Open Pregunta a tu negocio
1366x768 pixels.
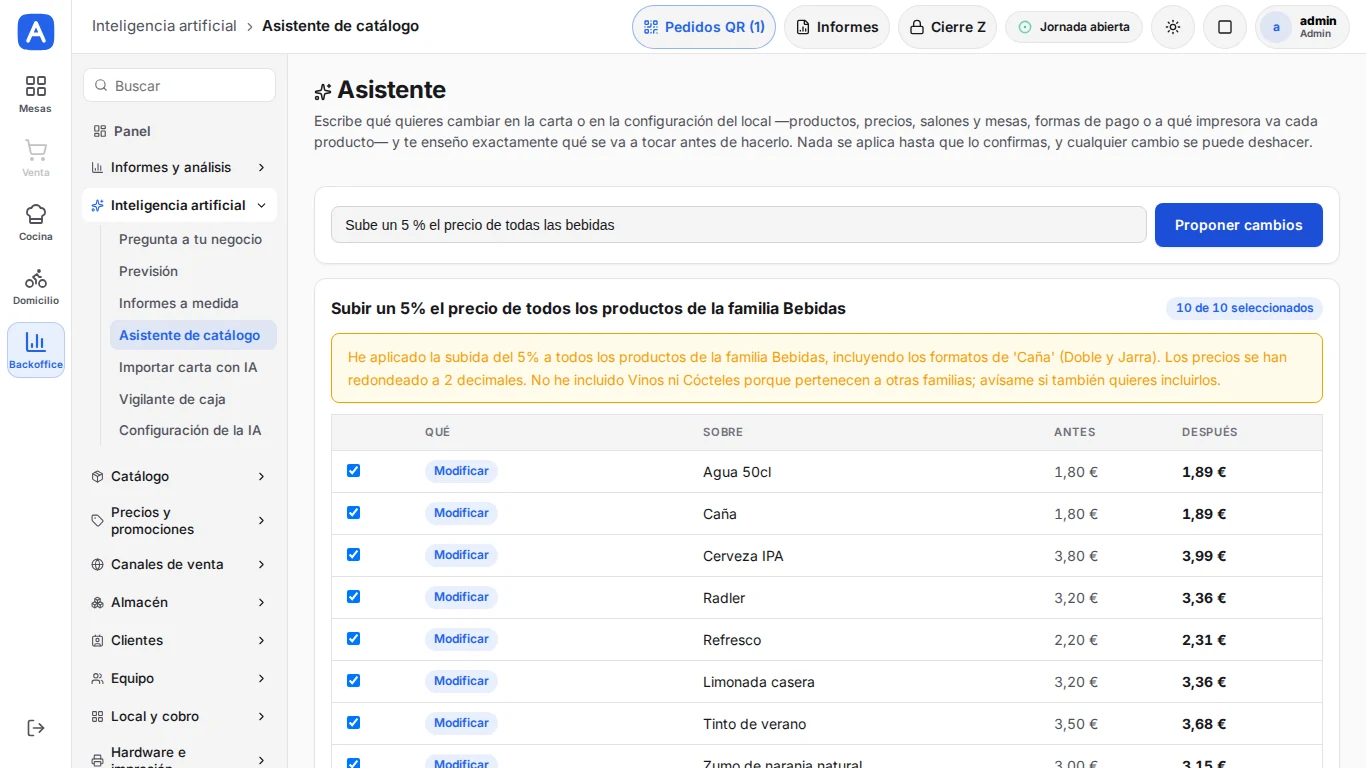pyautogui.click(x=193, y=239)
